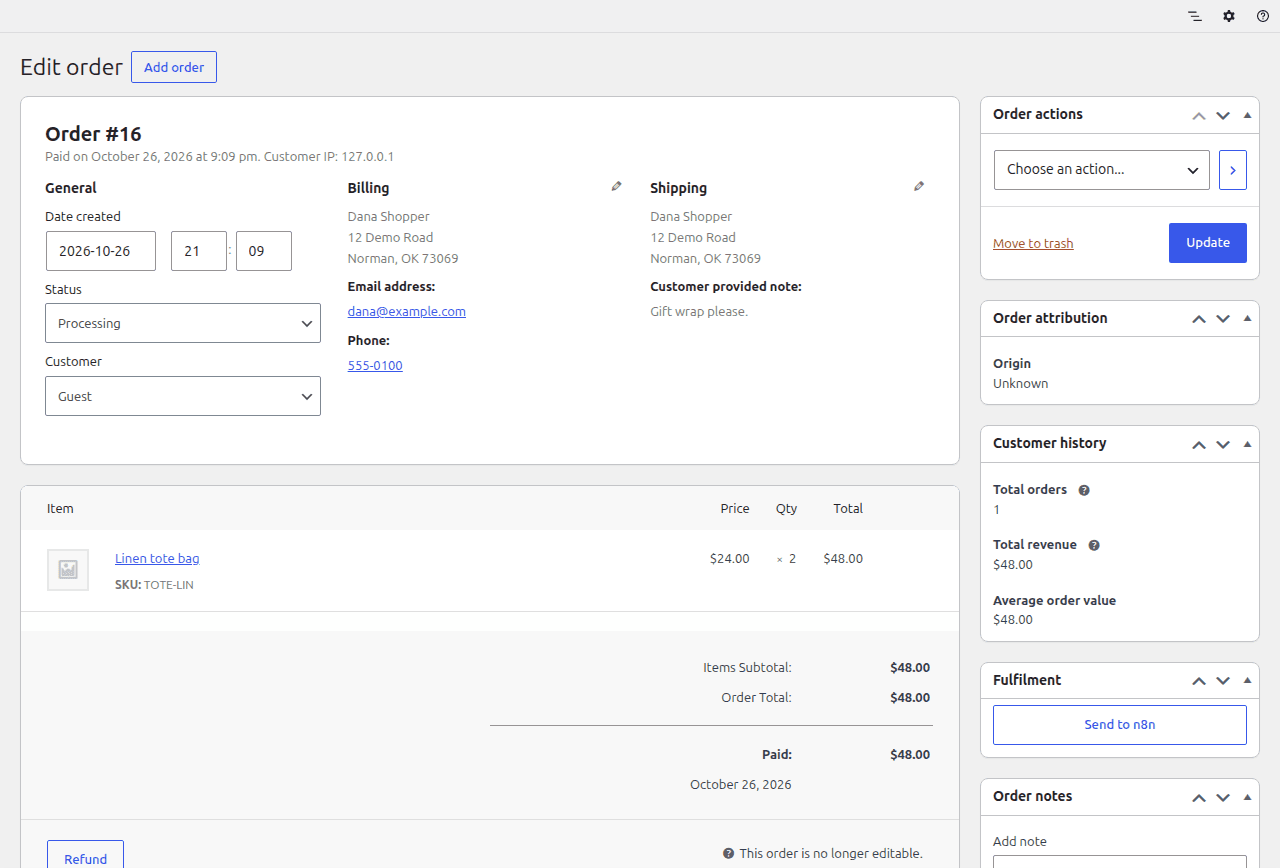The height and width of the screenshot is (868, 1280).
Task: Focus the hour field showing 21
Action: coord(199,251)
